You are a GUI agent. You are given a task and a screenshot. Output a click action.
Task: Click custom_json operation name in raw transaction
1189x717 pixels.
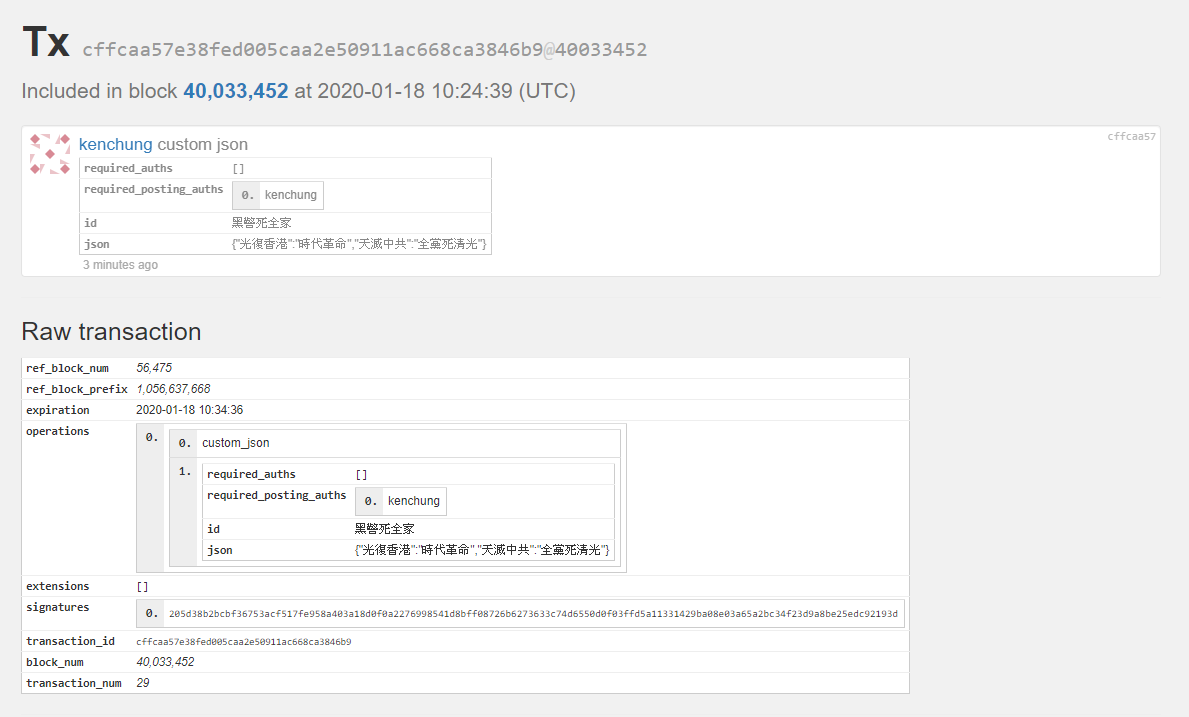coord(236,443)
